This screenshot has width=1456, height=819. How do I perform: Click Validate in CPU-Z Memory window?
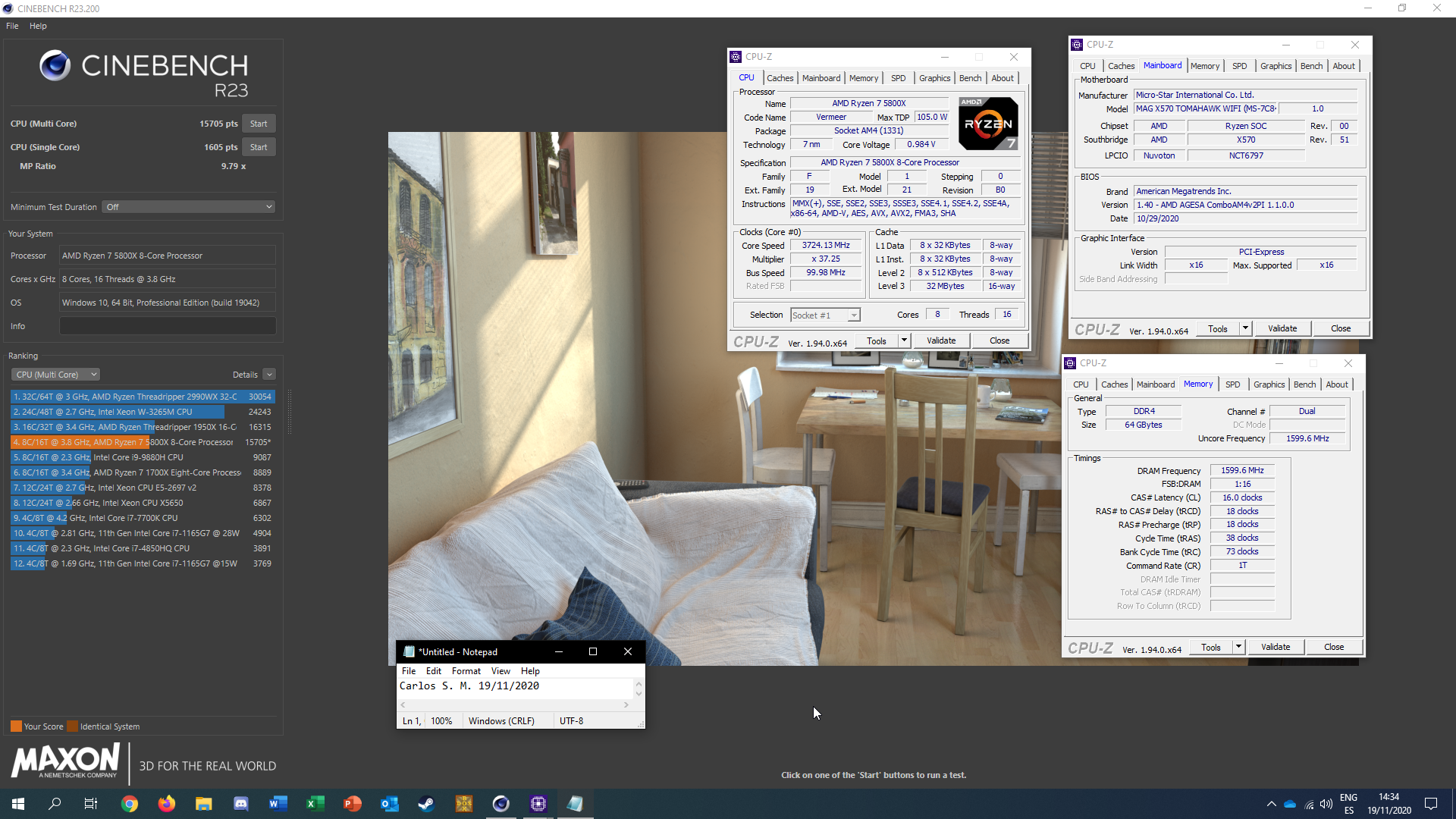click(1276, 648)
